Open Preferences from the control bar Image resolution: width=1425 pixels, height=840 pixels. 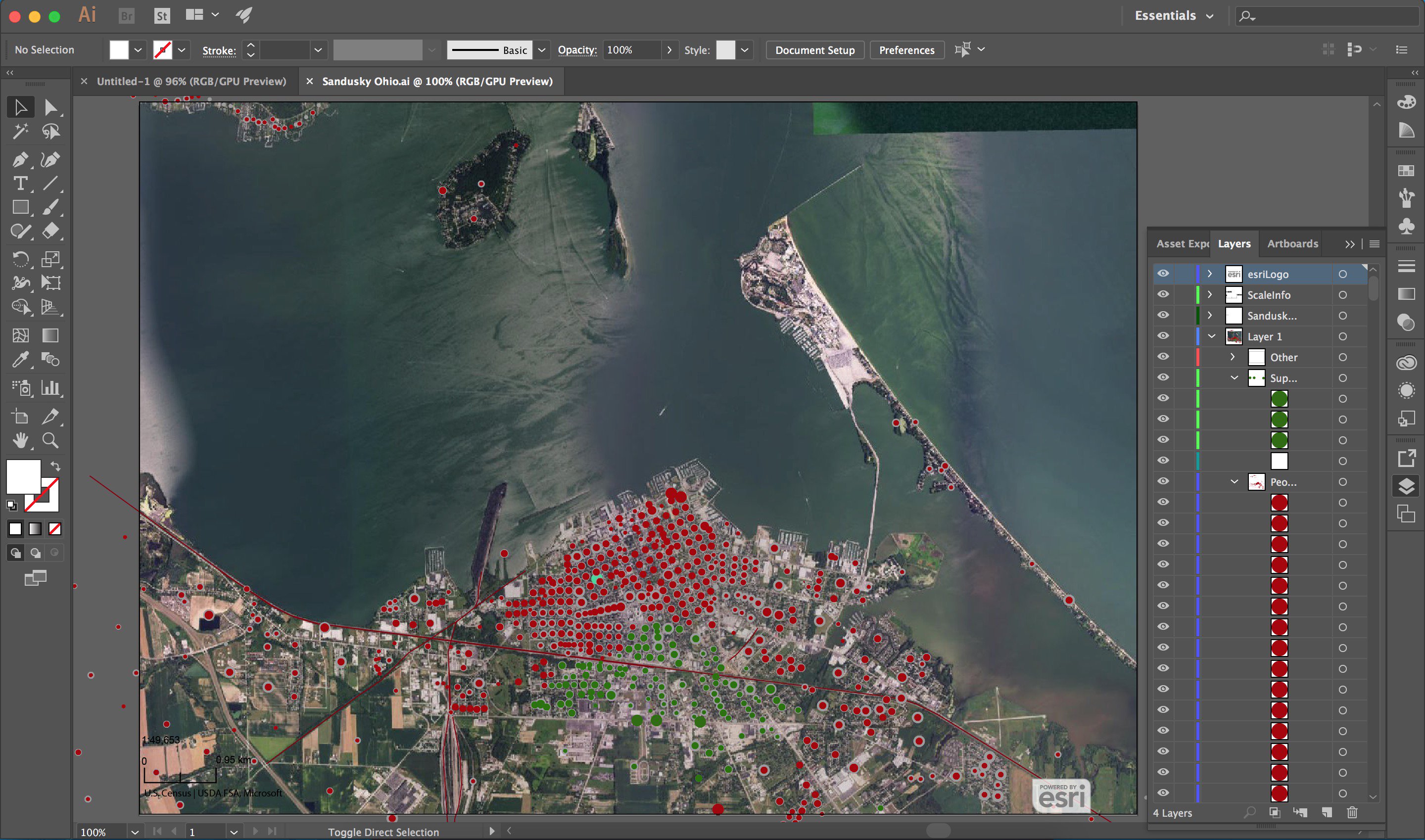click(906, 50)
